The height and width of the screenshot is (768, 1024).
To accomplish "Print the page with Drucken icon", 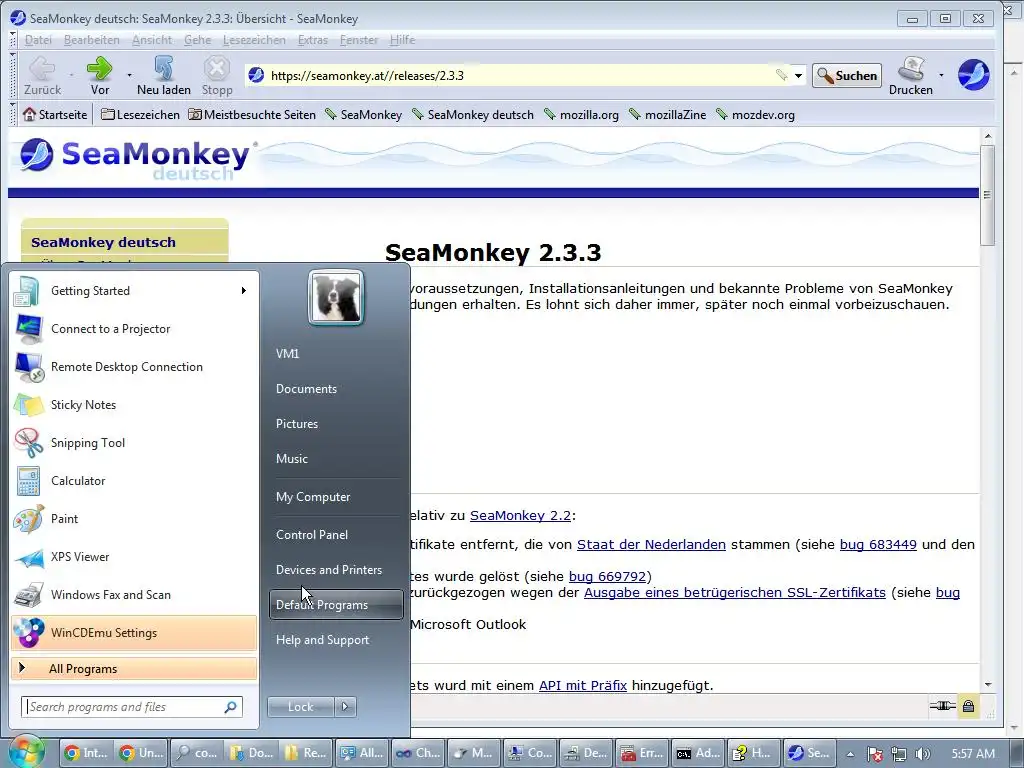I will pyautogui.click(x=910, y=75).
